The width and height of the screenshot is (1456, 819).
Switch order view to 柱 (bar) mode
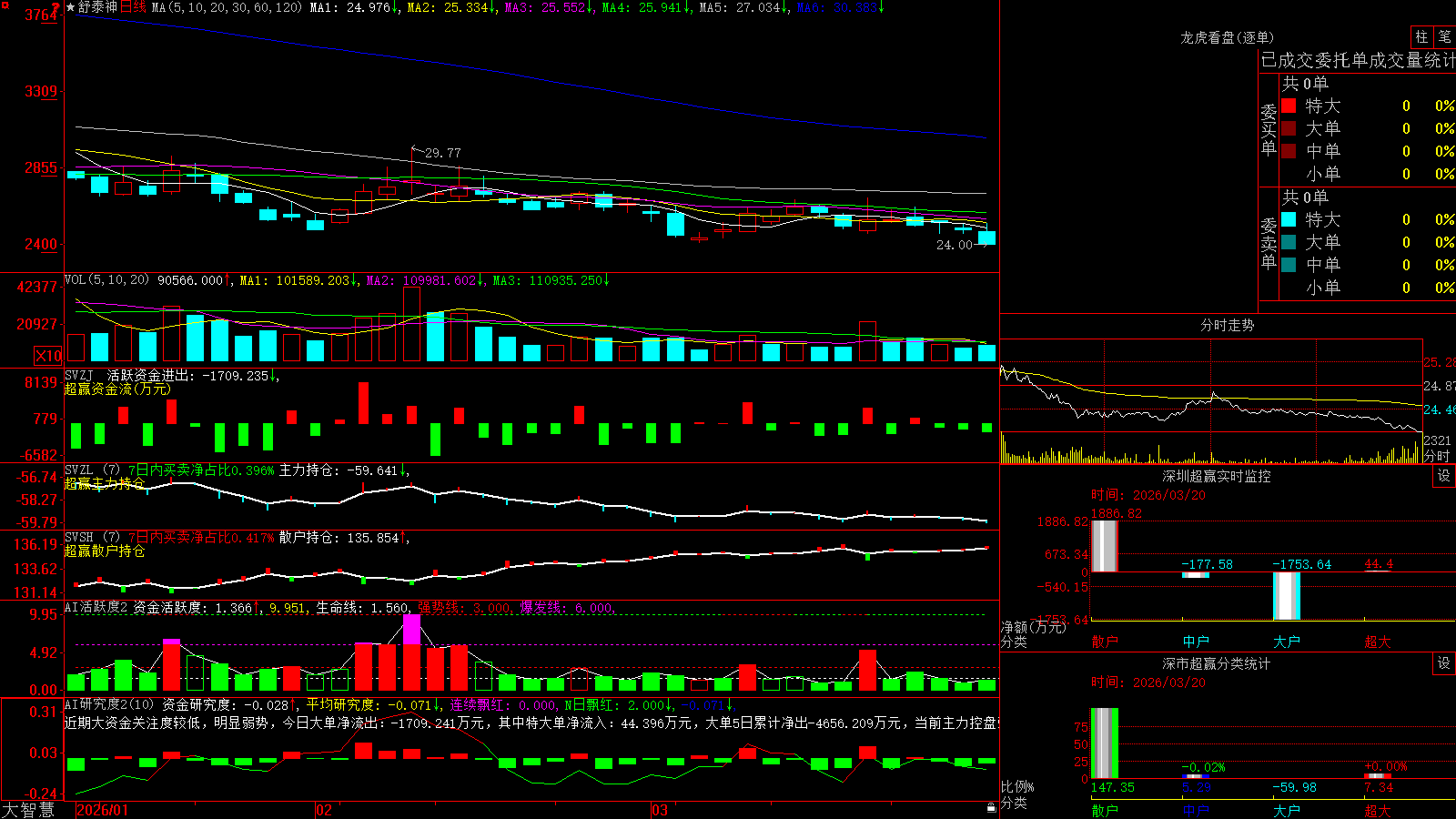point(1421,37)
